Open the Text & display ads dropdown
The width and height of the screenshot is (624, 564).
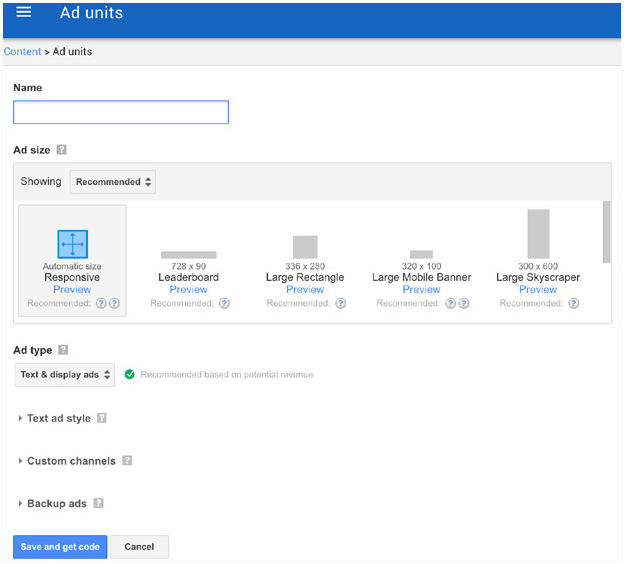(x=65, y=375)
